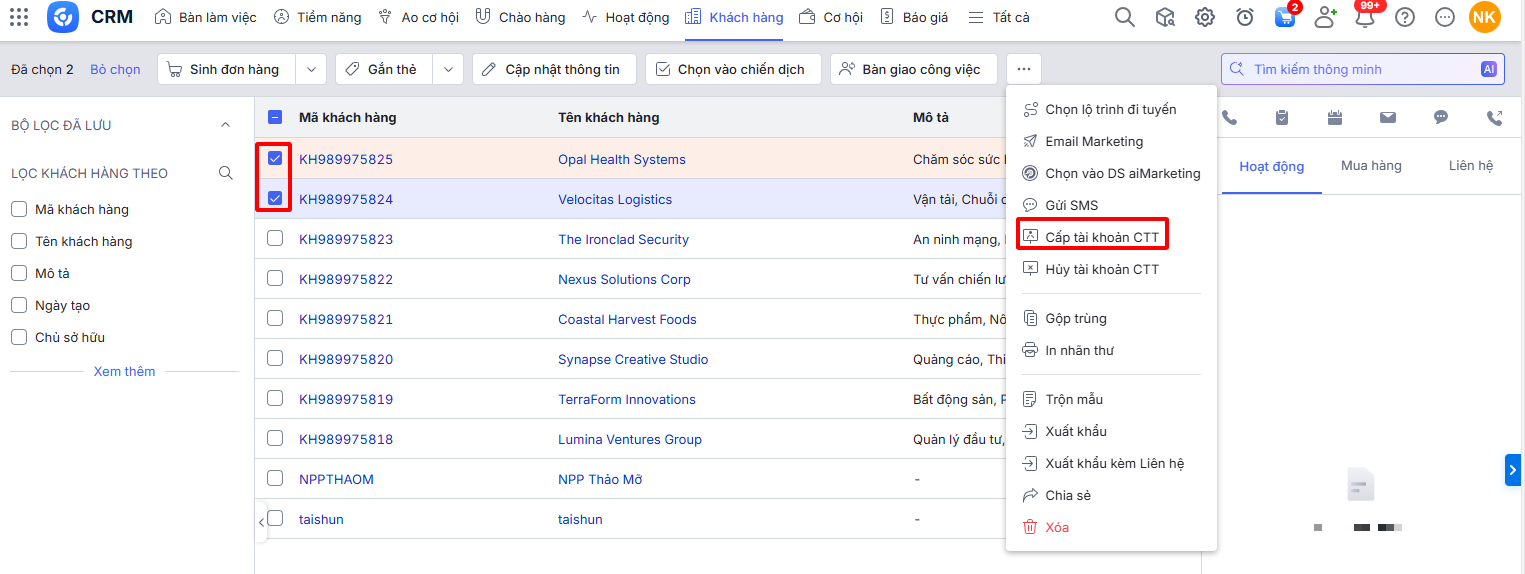Select The Ironclad Security row checkbox
Viewport: 1525px width, 574px height.
tap(275, 238)
